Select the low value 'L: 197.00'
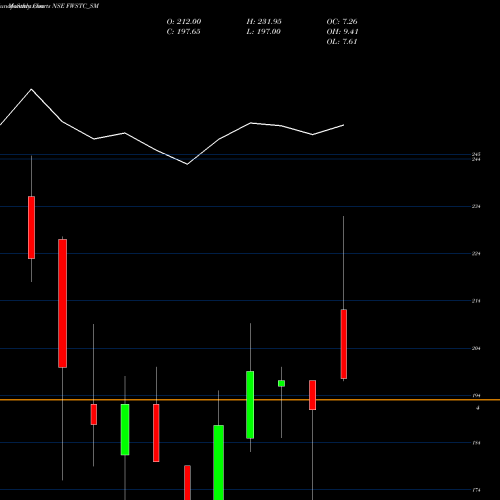 pyautogui.click(x=263, y=32)
